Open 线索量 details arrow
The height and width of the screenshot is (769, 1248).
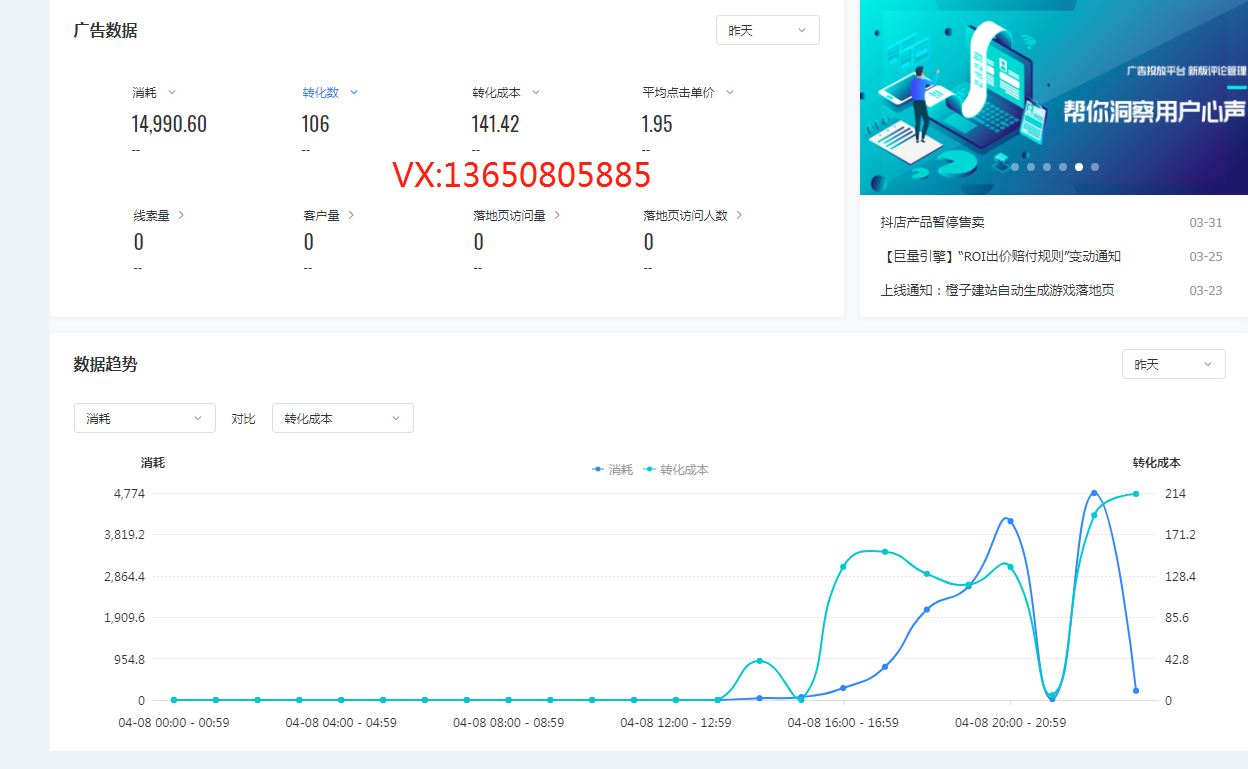point(181,215)
